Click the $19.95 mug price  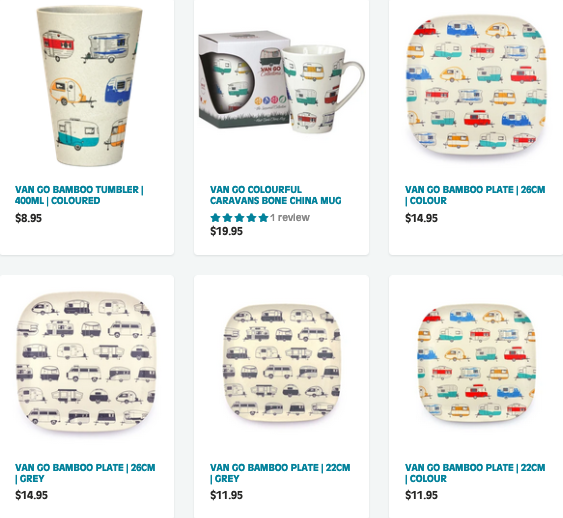tap(227, 231)
